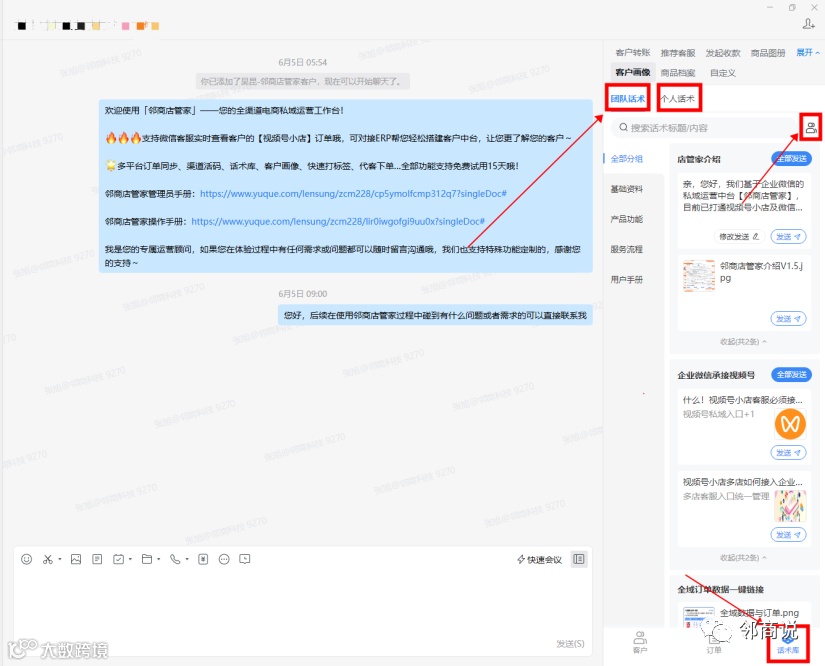Image resolution: width=825 pixels, height=666 pixels.
Task: Select the 客户画像 tab
Action: (633, 73)
